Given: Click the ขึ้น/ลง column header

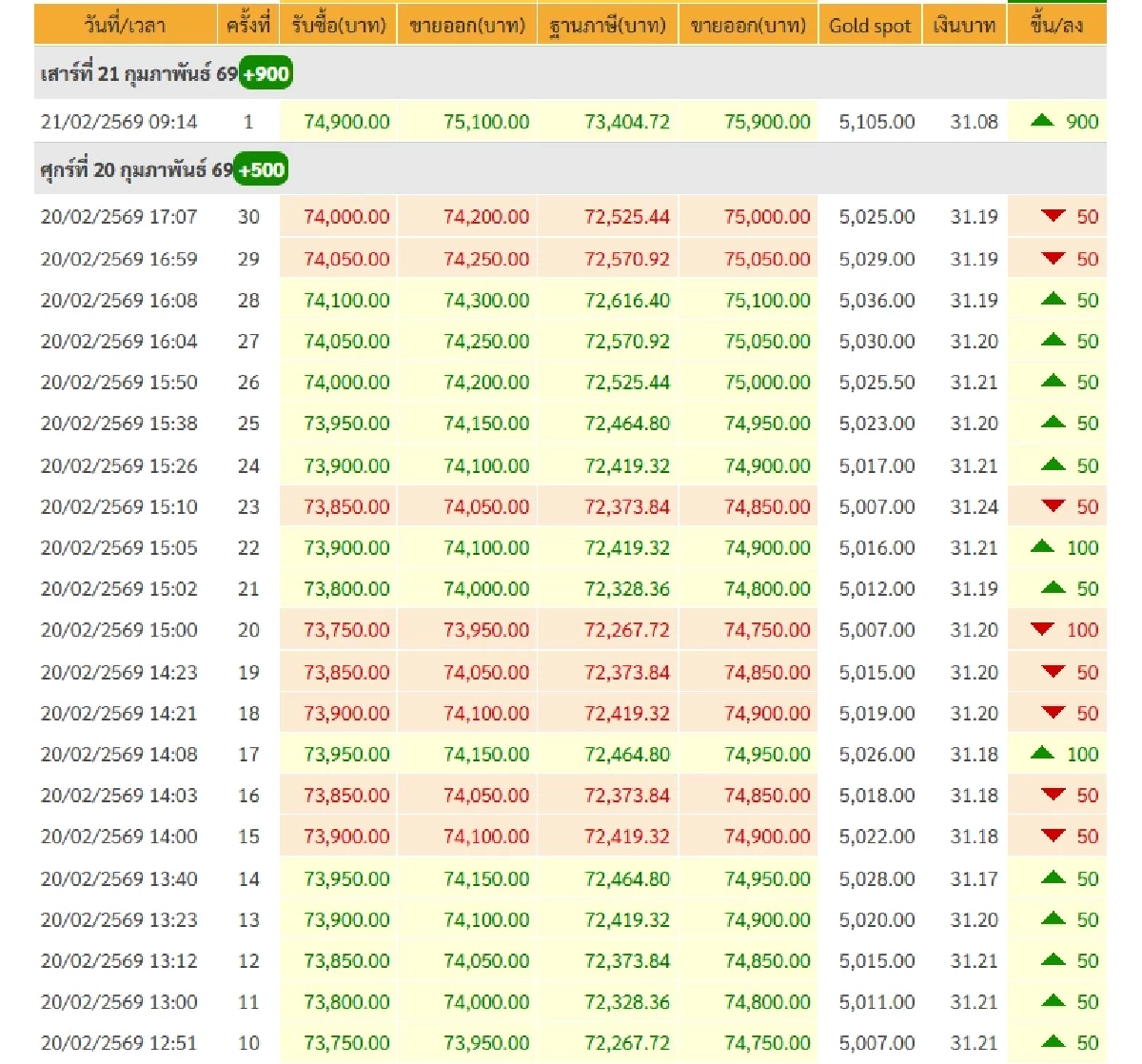Looking at the screenshot, I should (x=1056, y=26).
